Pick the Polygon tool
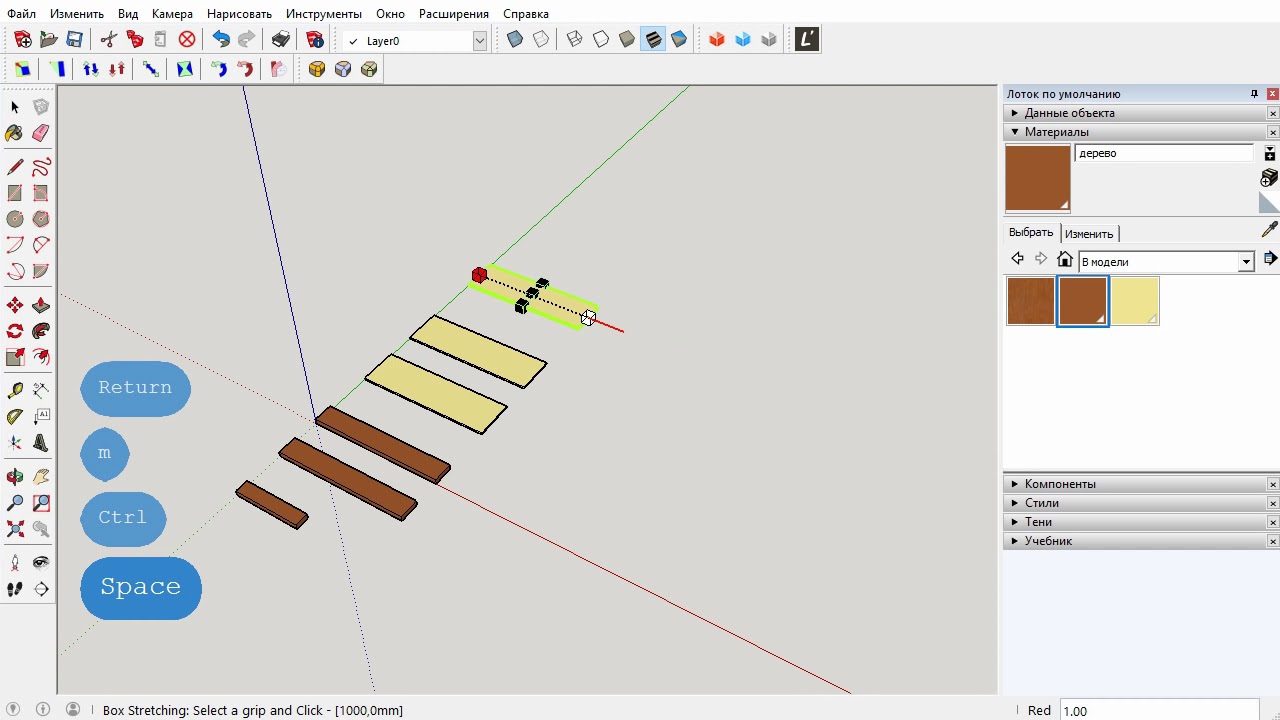This screenshot has width=1280, height=720. coord(41,219)
